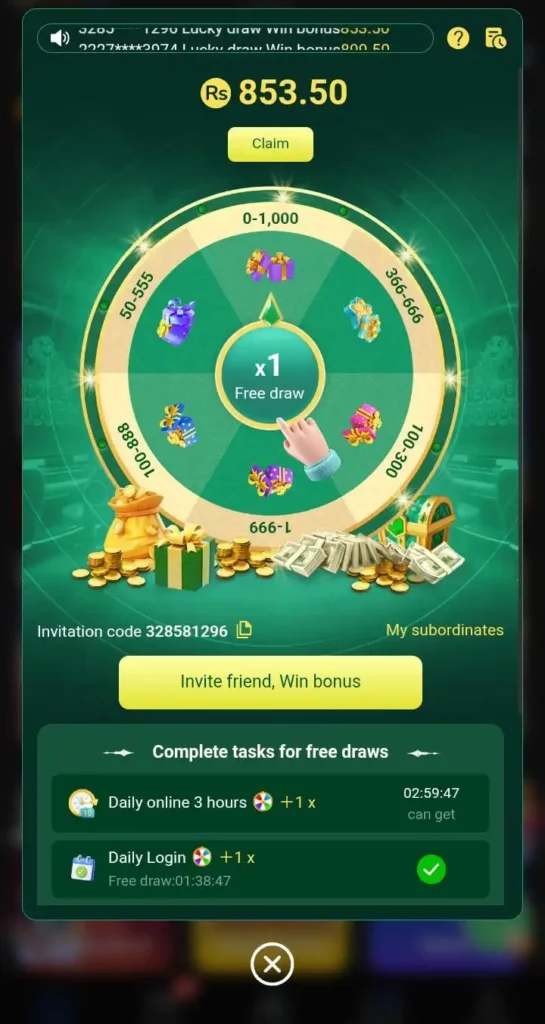Tap the gift box in 366-666 segment
The width and height of the screenshot is (545, 1024).
[x=363, y=319]
